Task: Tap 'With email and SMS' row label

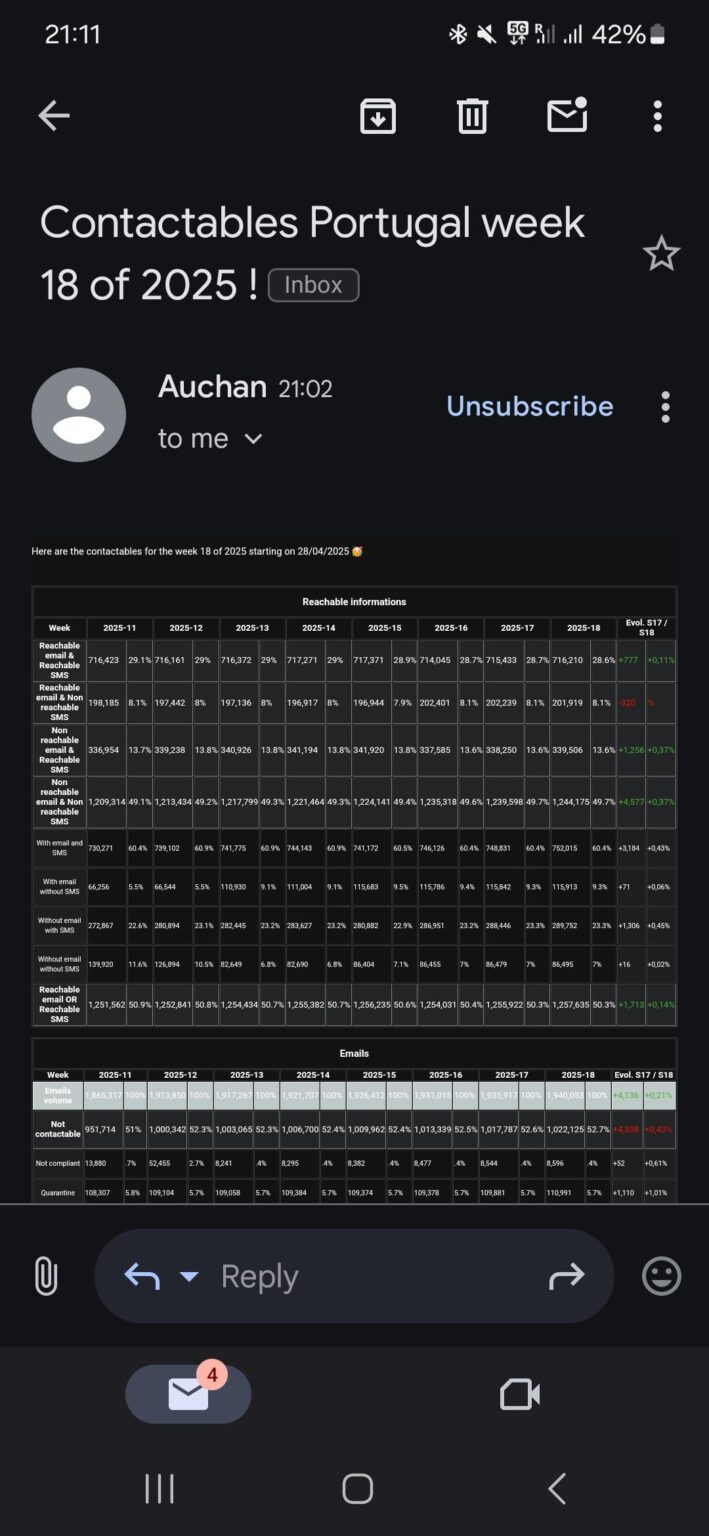Action: [x=59, y=848]
